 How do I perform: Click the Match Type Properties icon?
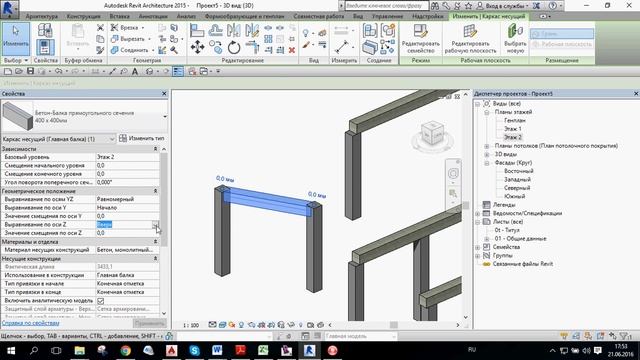pos(100,50)
